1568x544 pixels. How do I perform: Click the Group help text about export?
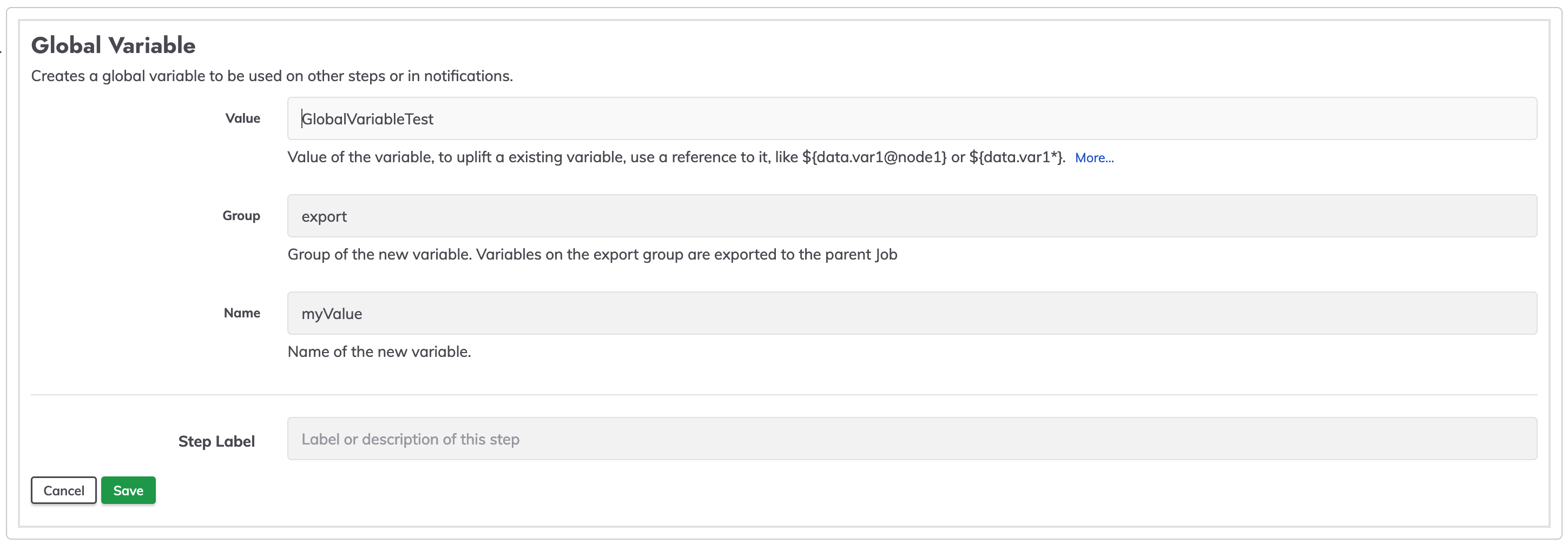point(592,254)
